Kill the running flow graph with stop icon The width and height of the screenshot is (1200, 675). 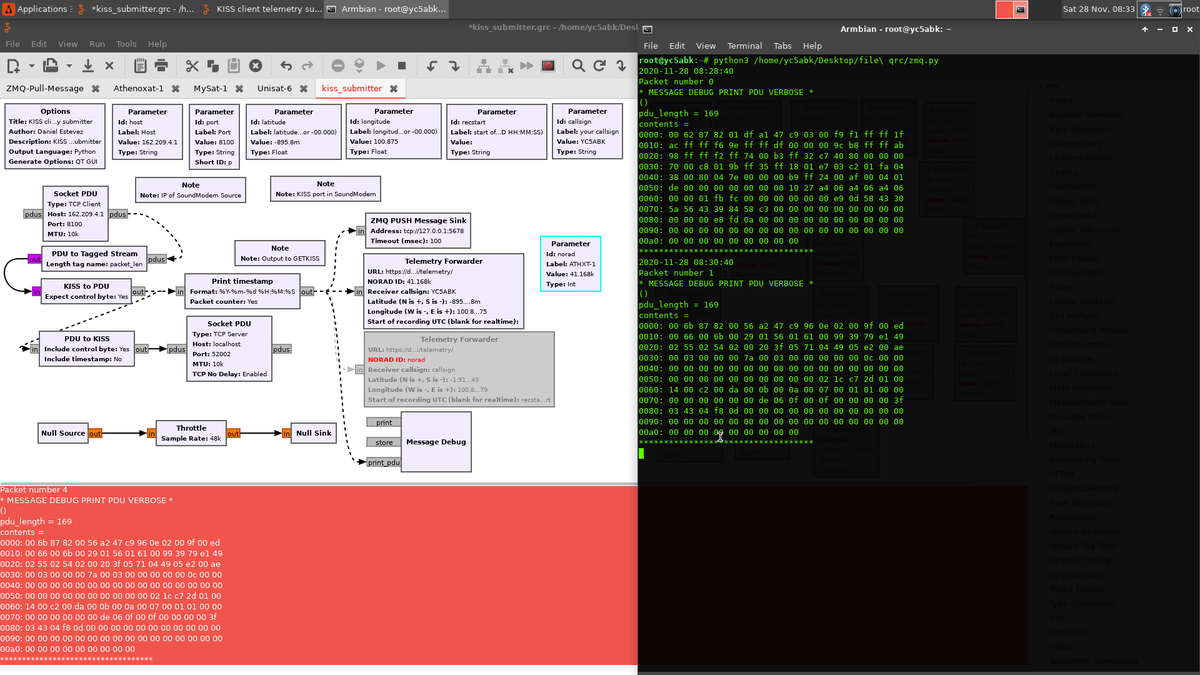pyautogui.click(x=402, y=65)
